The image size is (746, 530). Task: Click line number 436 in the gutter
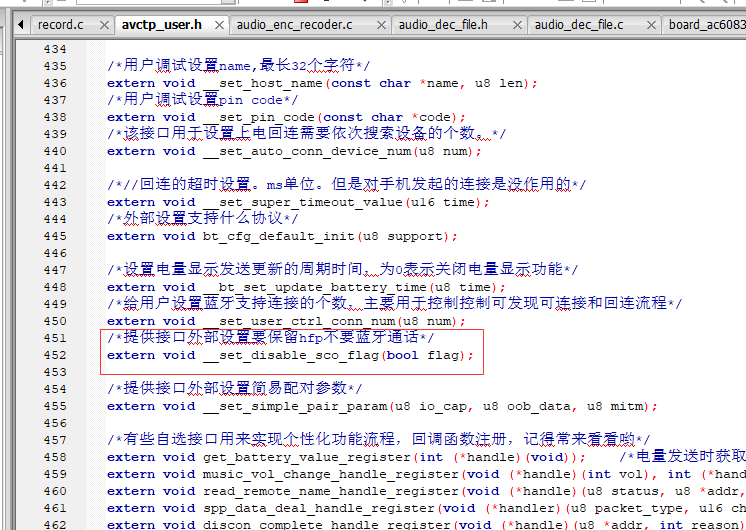[x=55, y=83]
